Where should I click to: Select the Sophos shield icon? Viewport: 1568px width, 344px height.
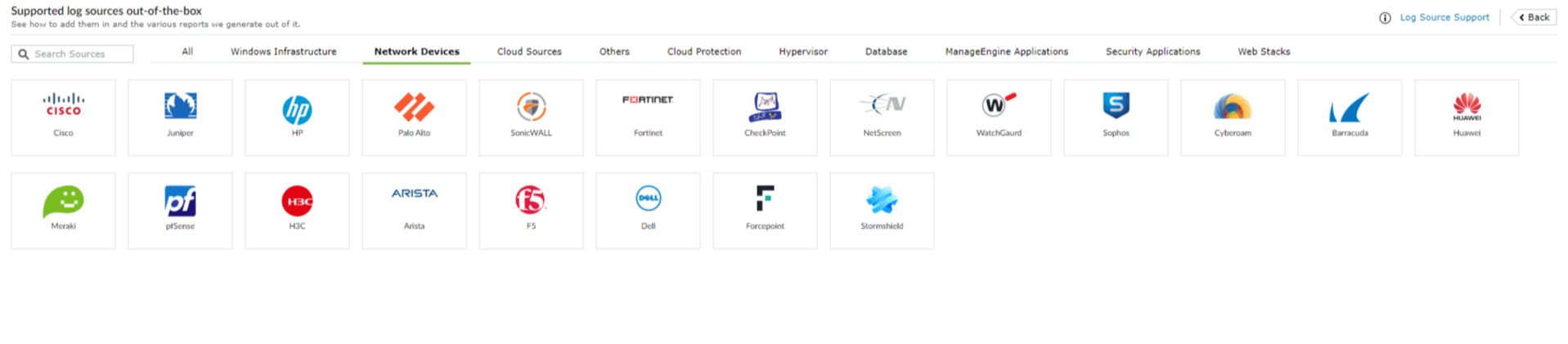coord(1116,105)
